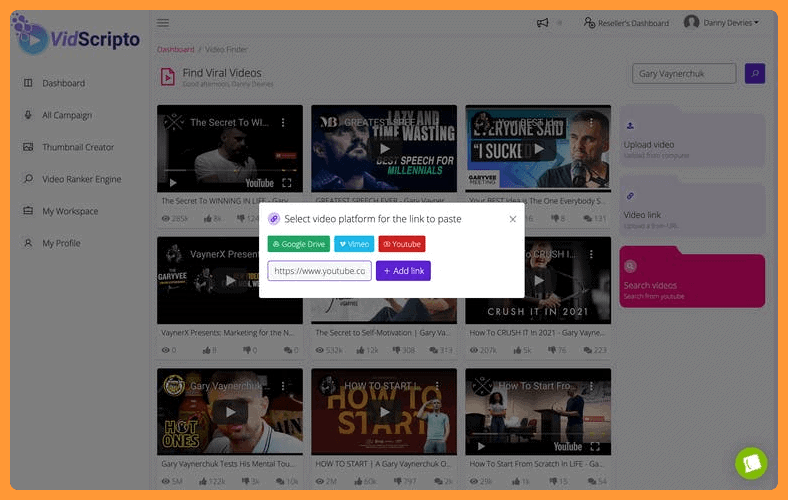Click the YouTube URL input field
This screenshot has width=788, height=500.
tap(320, 271)
